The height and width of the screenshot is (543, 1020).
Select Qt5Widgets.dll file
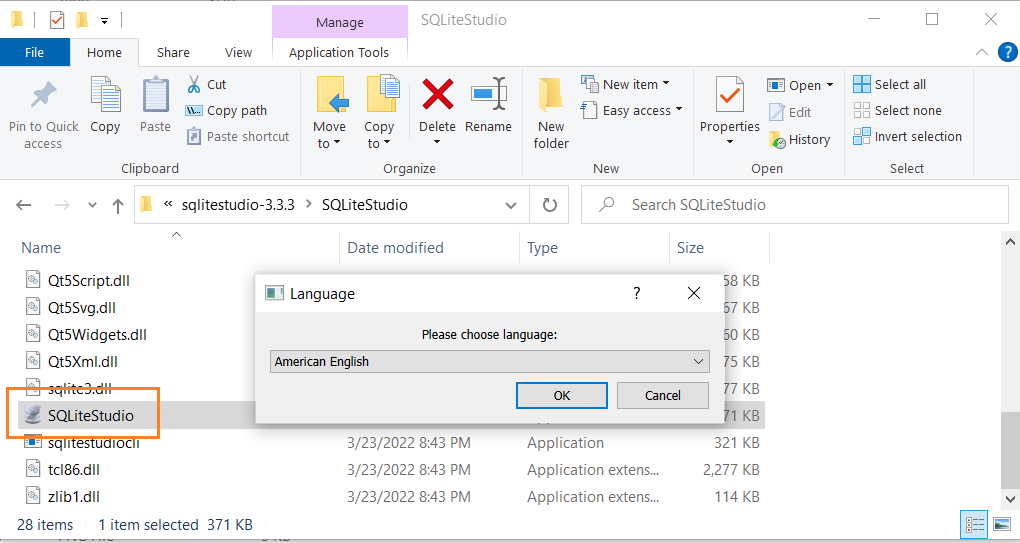pyautogui.click(x=98, y=335)
